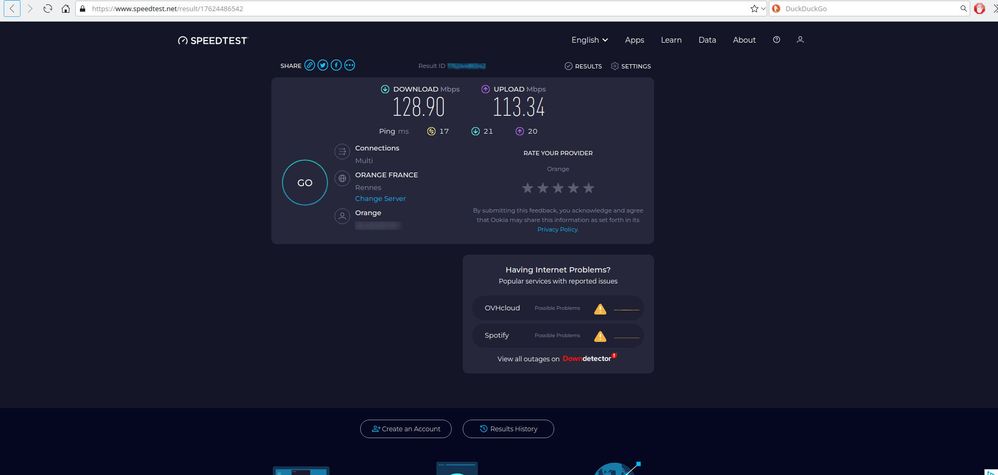Switch to the RESULTS tab
This screenshot has width=998, height=475.
click(x=583, y=66)
